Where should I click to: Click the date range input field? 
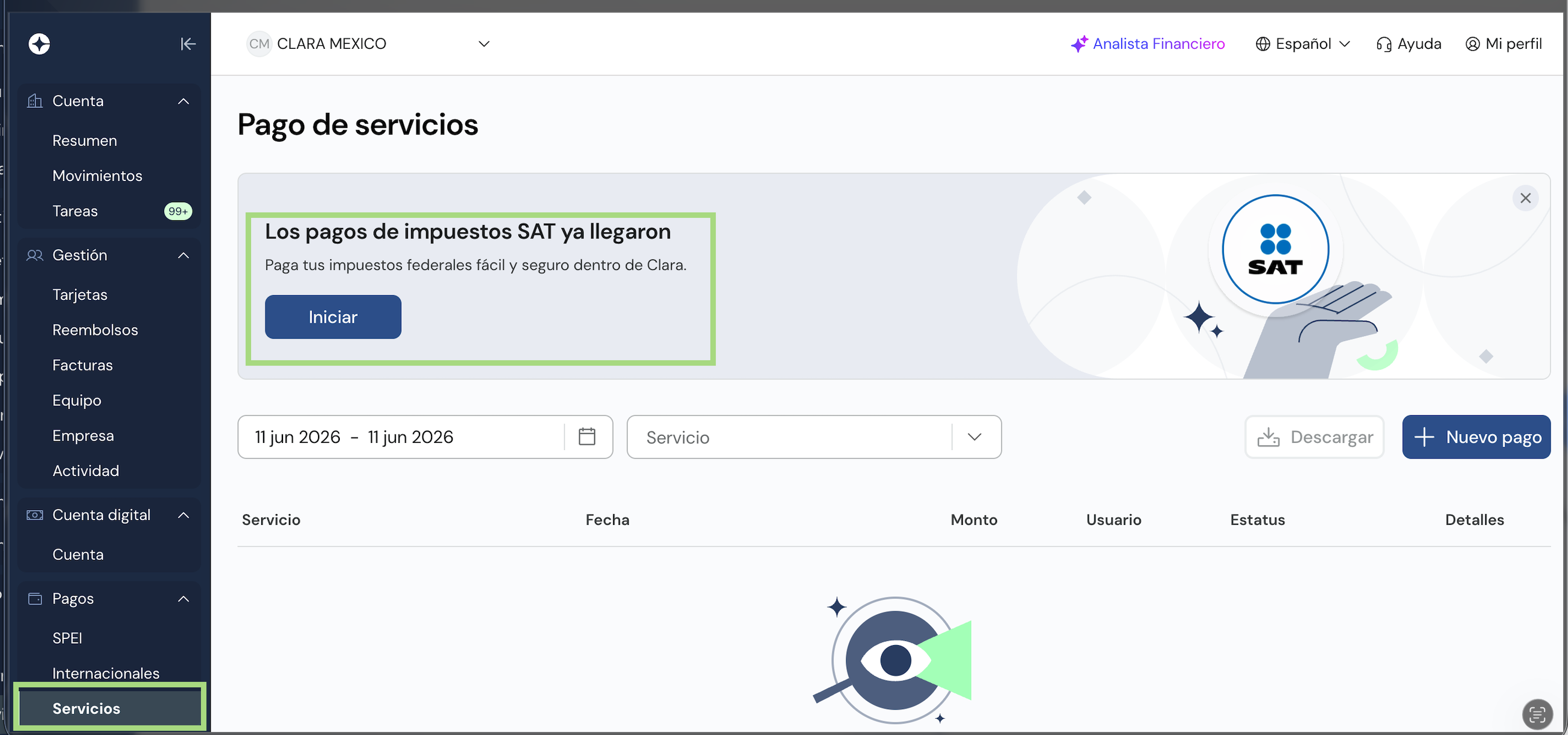click(425, 437)
